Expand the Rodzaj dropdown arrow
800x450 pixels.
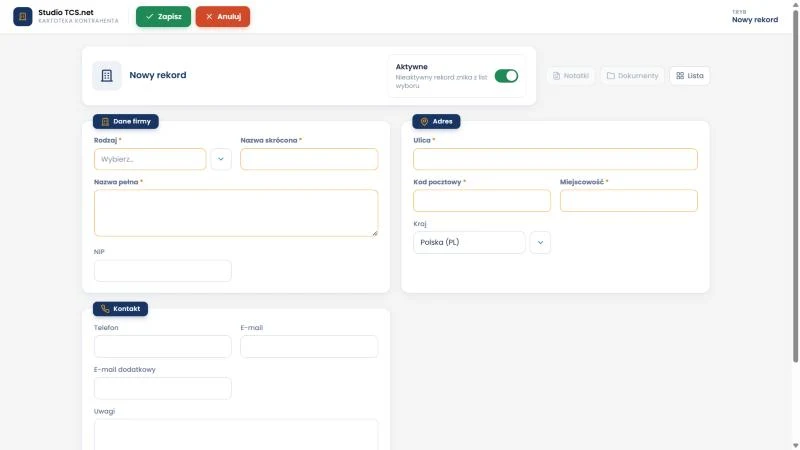221,159
